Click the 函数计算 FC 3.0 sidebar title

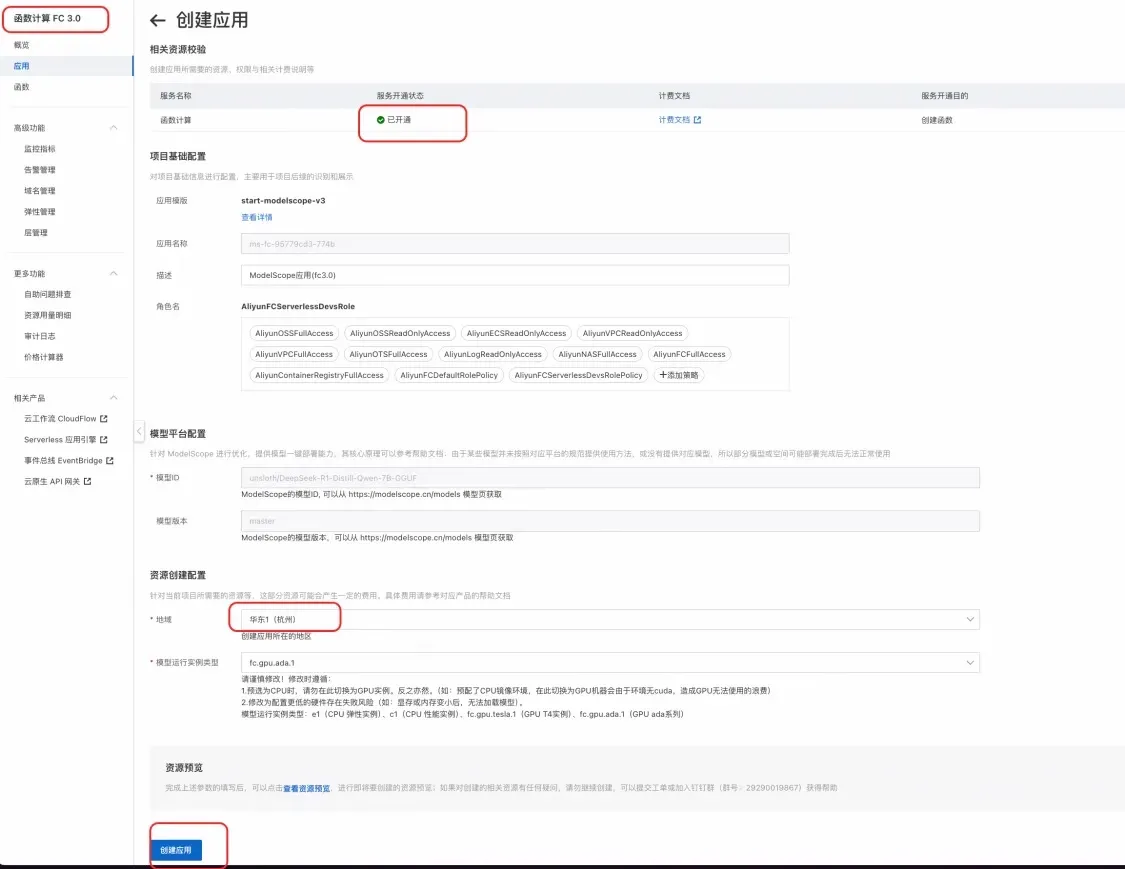tap(47, 19)
